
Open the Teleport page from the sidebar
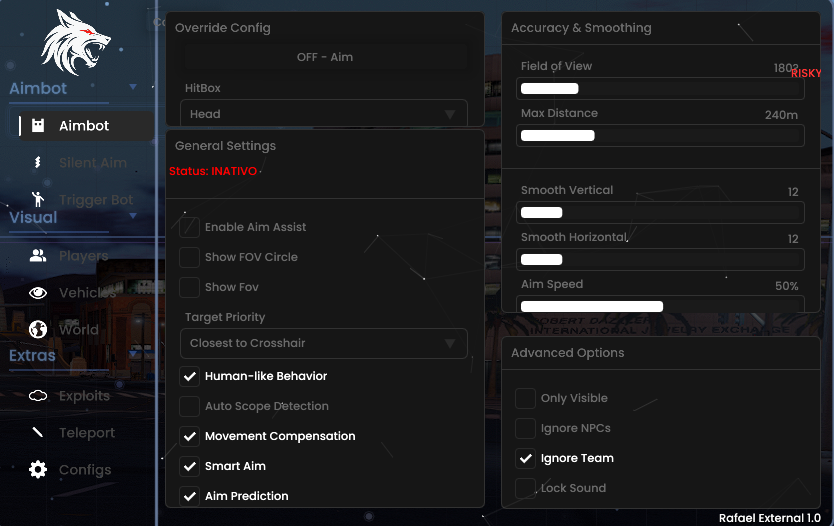click(x=86, y=433)
